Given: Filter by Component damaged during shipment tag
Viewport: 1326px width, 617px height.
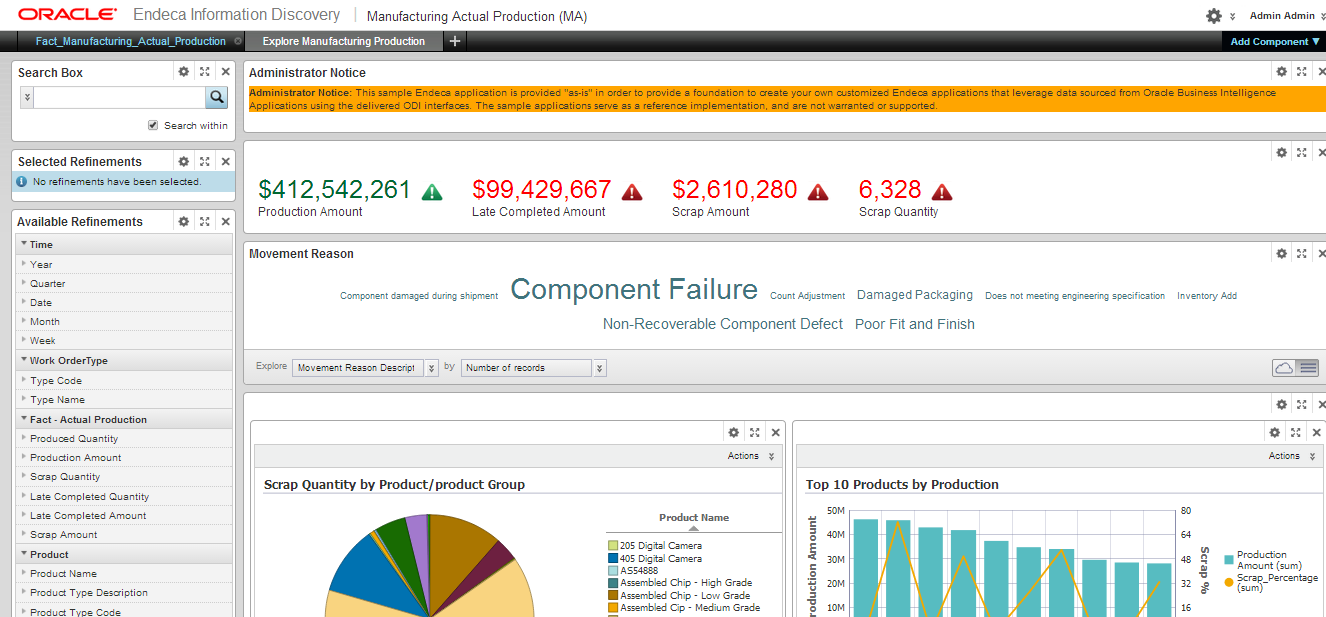Looking at the screenshot, I should pyautogui.click(x=419, y=296).
